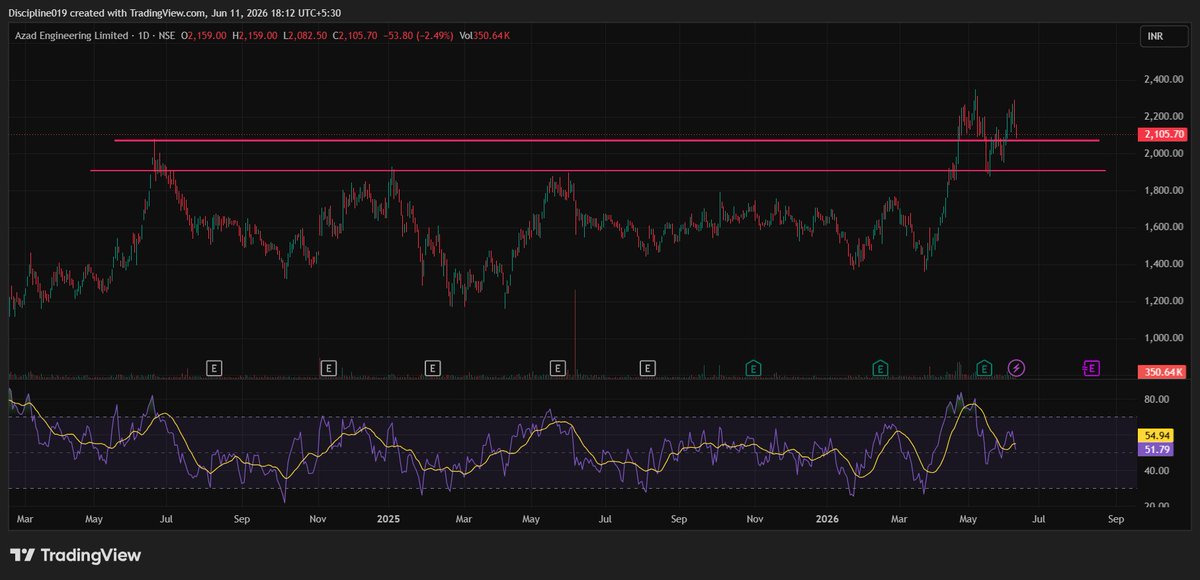1200x580 pixels.
Task: Click the −53.80 (−2.49%) change text
Action: pyautogui.click(x=418, y=35)
